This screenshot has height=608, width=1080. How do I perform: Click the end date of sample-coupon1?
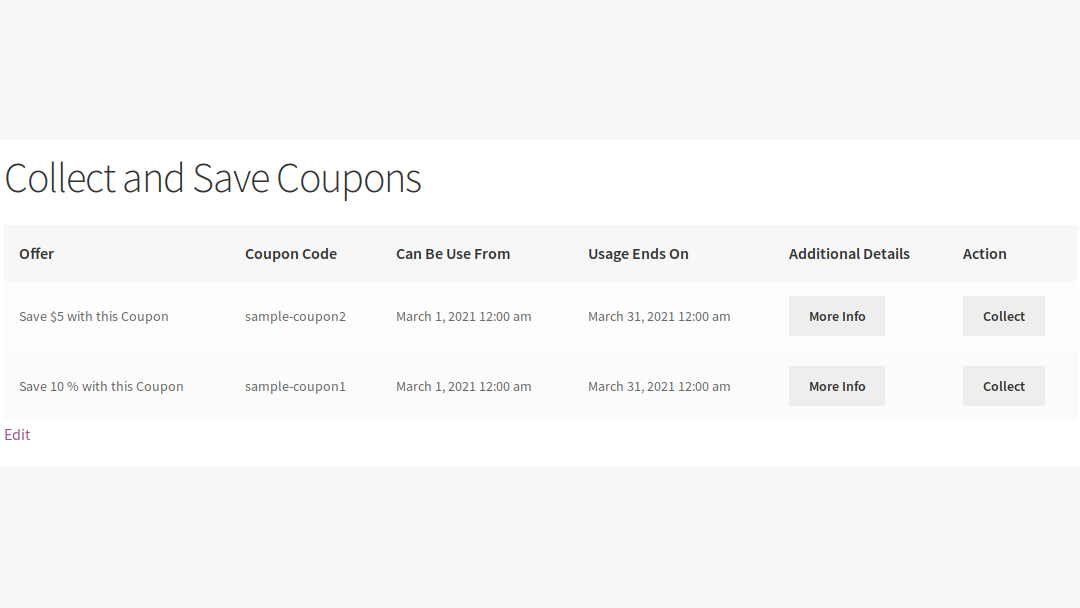[x=659, y=385]
